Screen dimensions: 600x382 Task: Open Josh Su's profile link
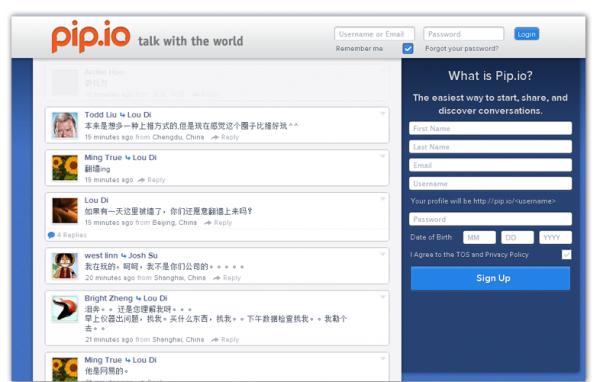tap(143, 256)
